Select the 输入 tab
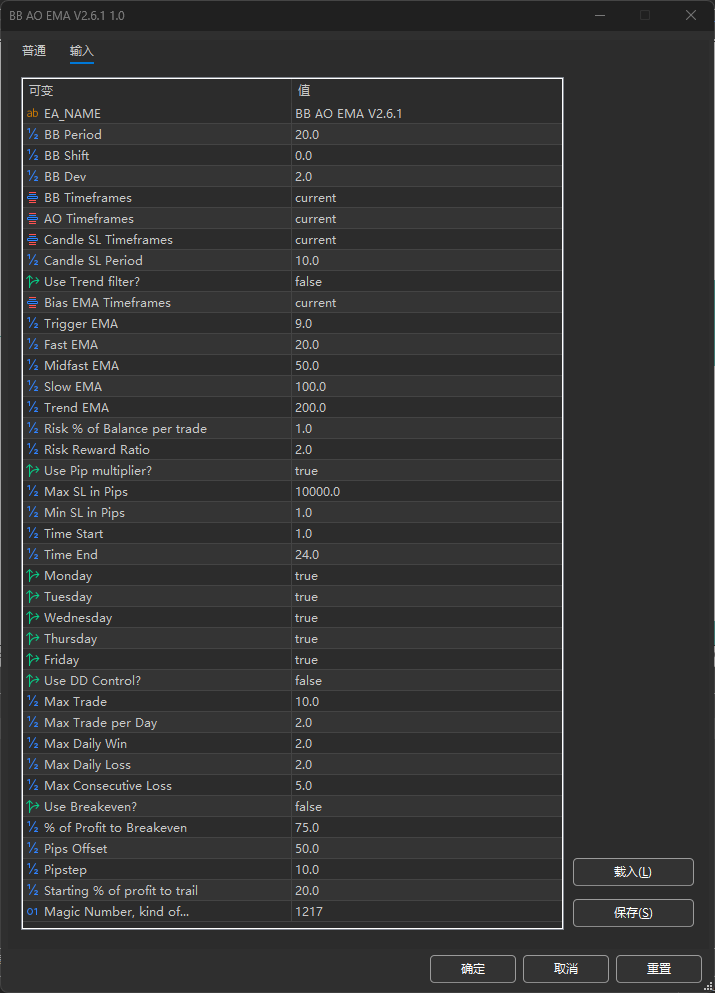The height and width of the screenshot is (993, 715). 82,51
